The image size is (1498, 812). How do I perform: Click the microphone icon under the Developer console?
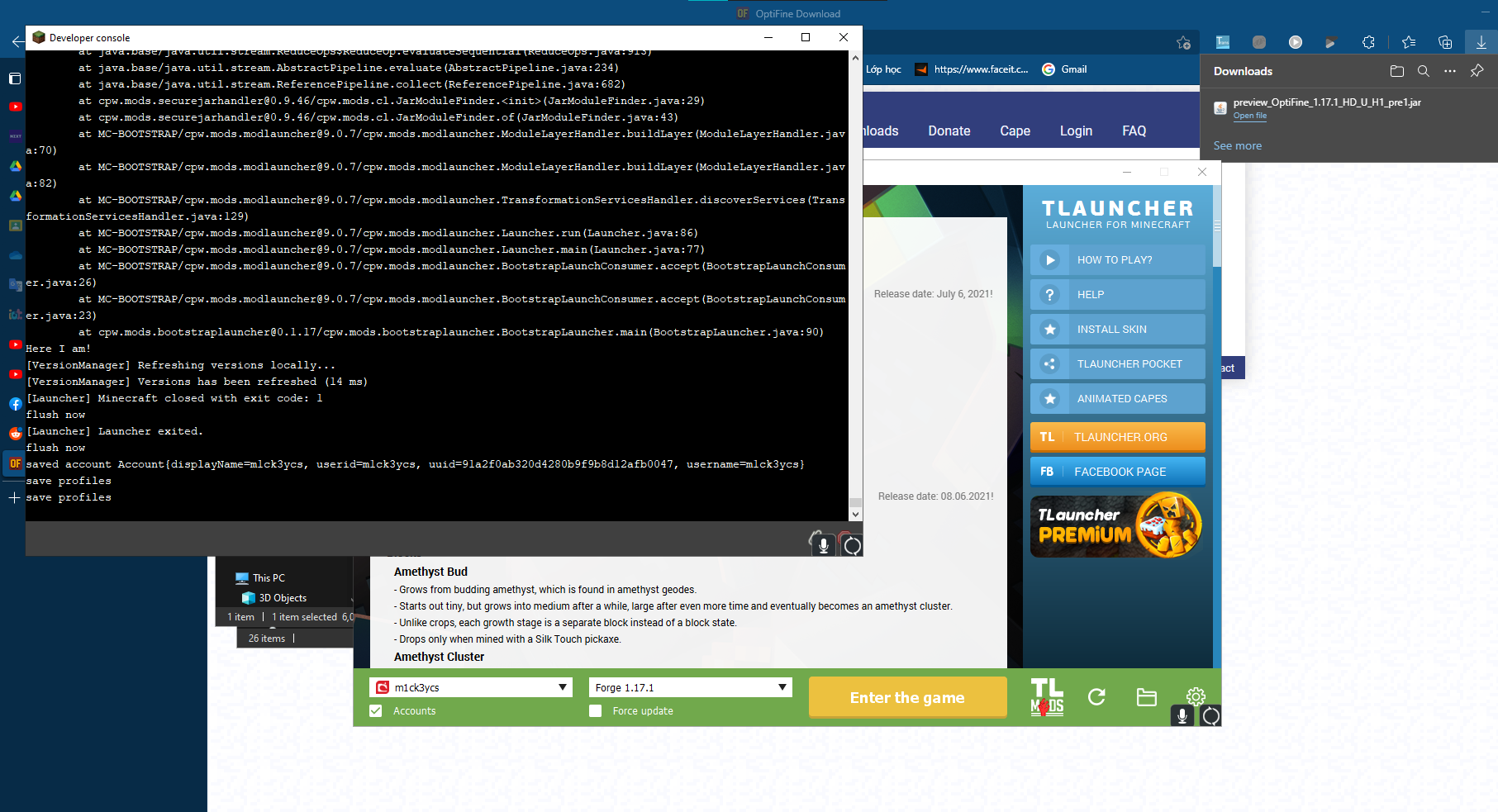[x=823, y=544]
